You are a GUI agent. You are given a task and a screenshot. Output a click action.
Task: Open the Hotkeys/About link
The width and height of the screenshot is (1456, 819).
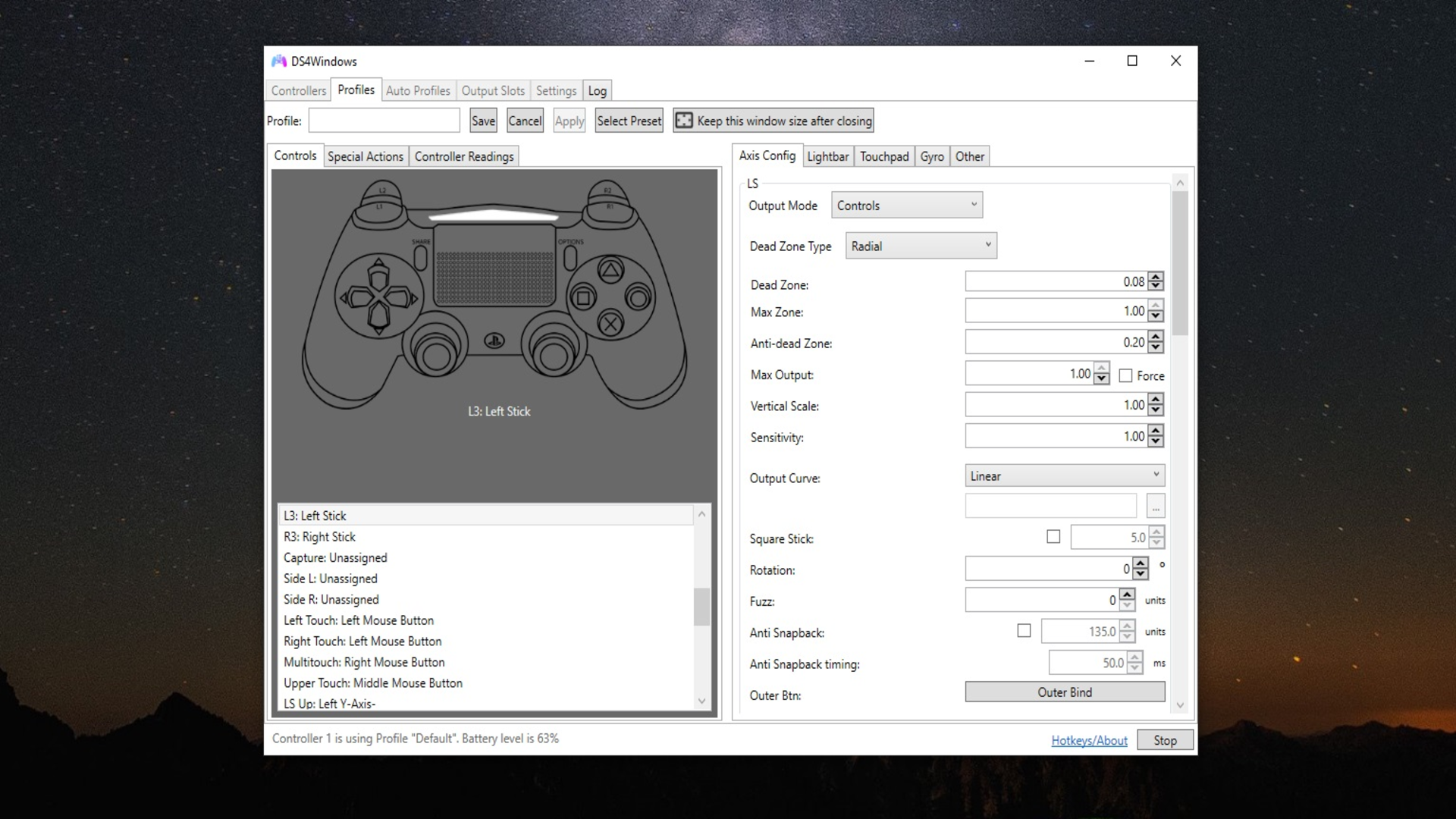(x=1089, y=740)
